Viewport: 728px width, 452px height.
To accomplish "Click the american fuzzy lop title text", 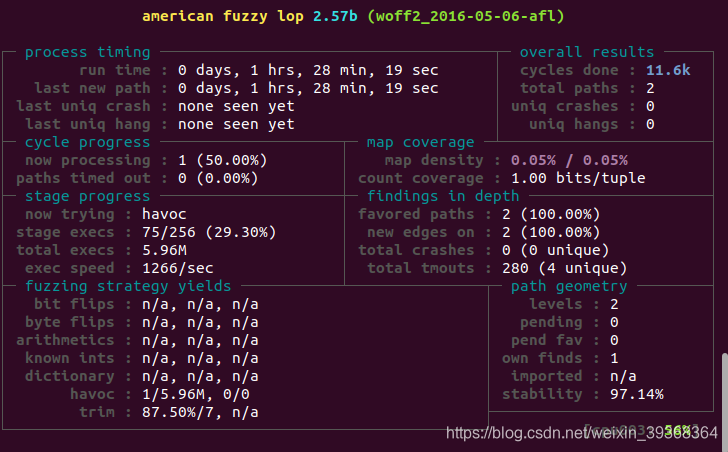I will [x=222, y=17].
